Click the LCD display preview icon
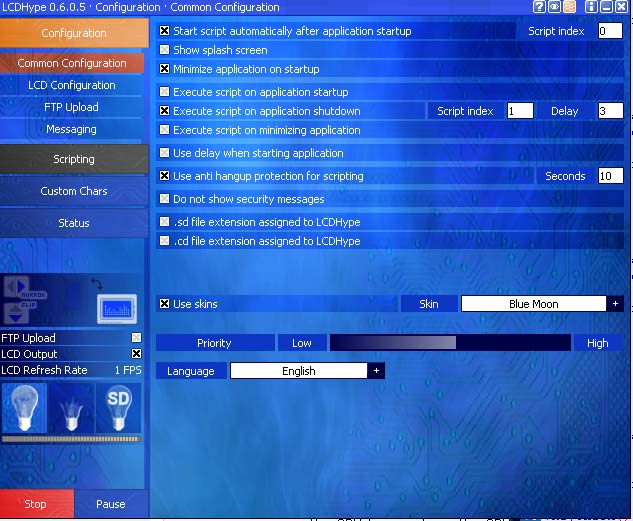 click(x=117, y=309)
